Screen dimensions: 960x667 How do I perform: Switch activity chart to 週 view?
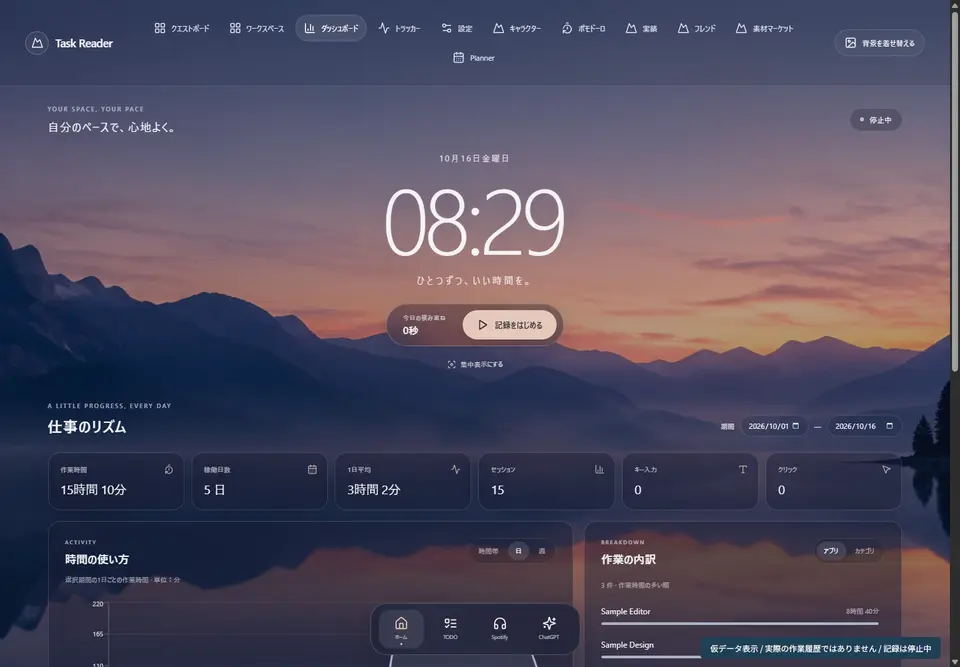(542, 551)
